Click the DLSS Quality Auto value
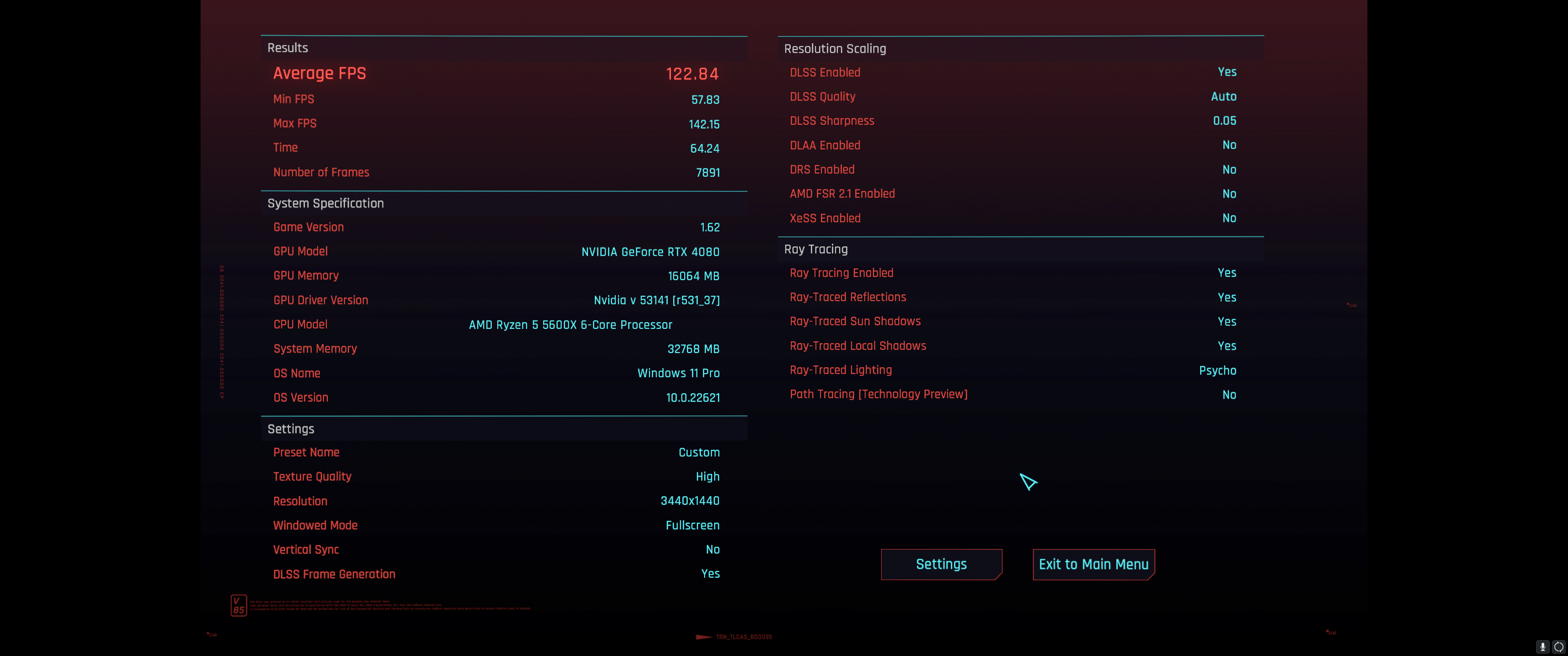Viewport: 1568px width, 656px height. [x=1223, y=97]
